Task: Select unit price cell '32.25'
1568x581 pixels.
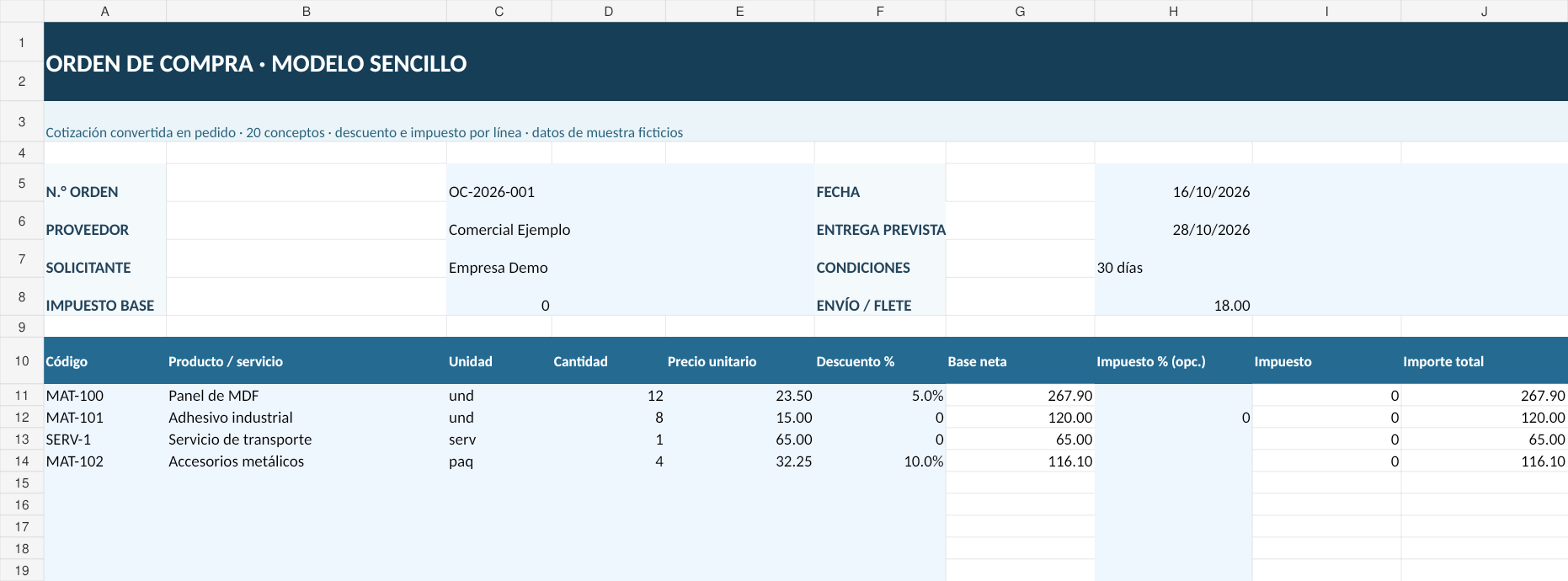Action: click(x=740, y=461)
